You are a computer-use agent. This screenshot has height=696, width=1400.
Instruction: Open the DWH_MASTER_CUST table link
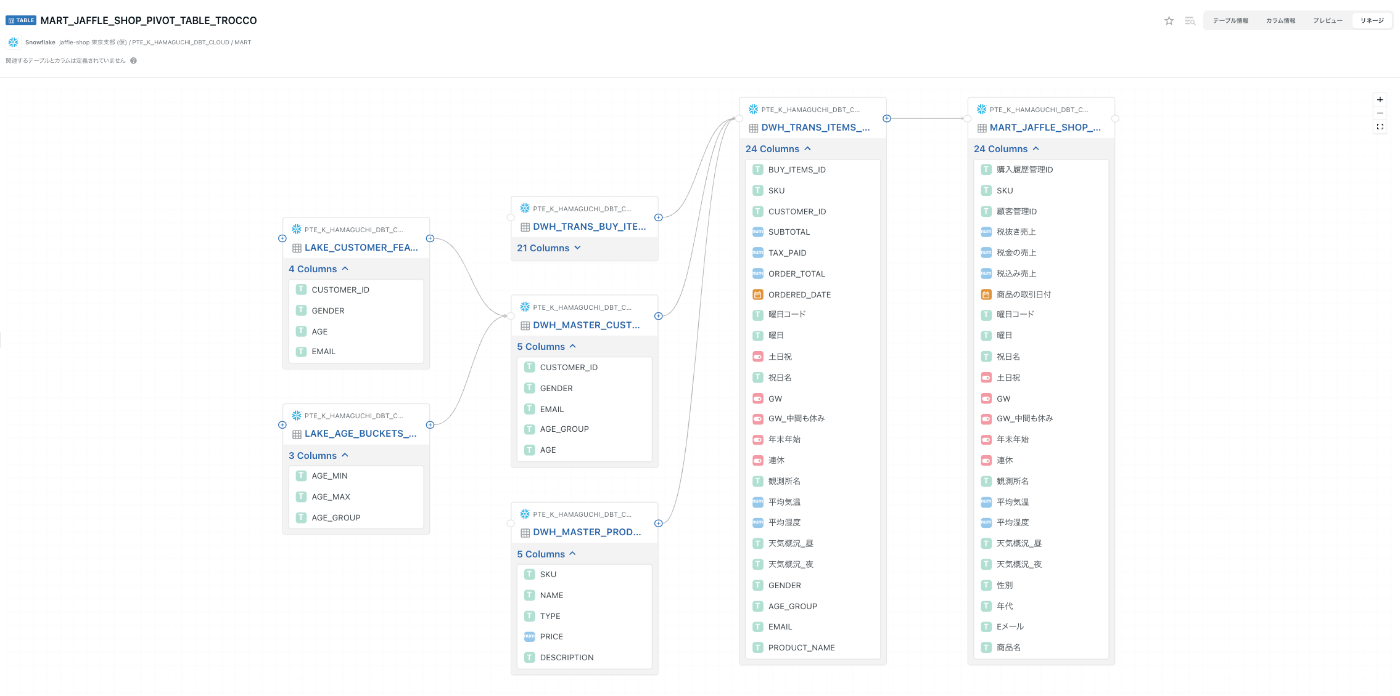point(588,325)
